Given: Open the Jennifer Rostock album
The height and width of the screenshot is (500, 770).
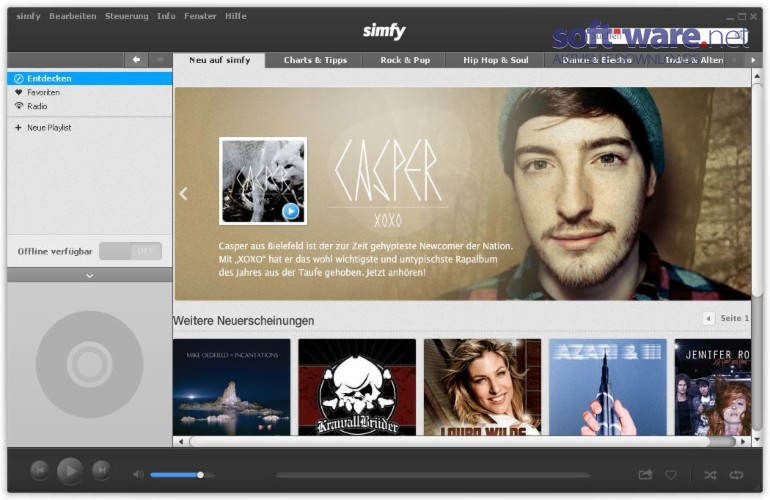Looking at the screenshot, I should pyautogui.click(x=713, y=387).
